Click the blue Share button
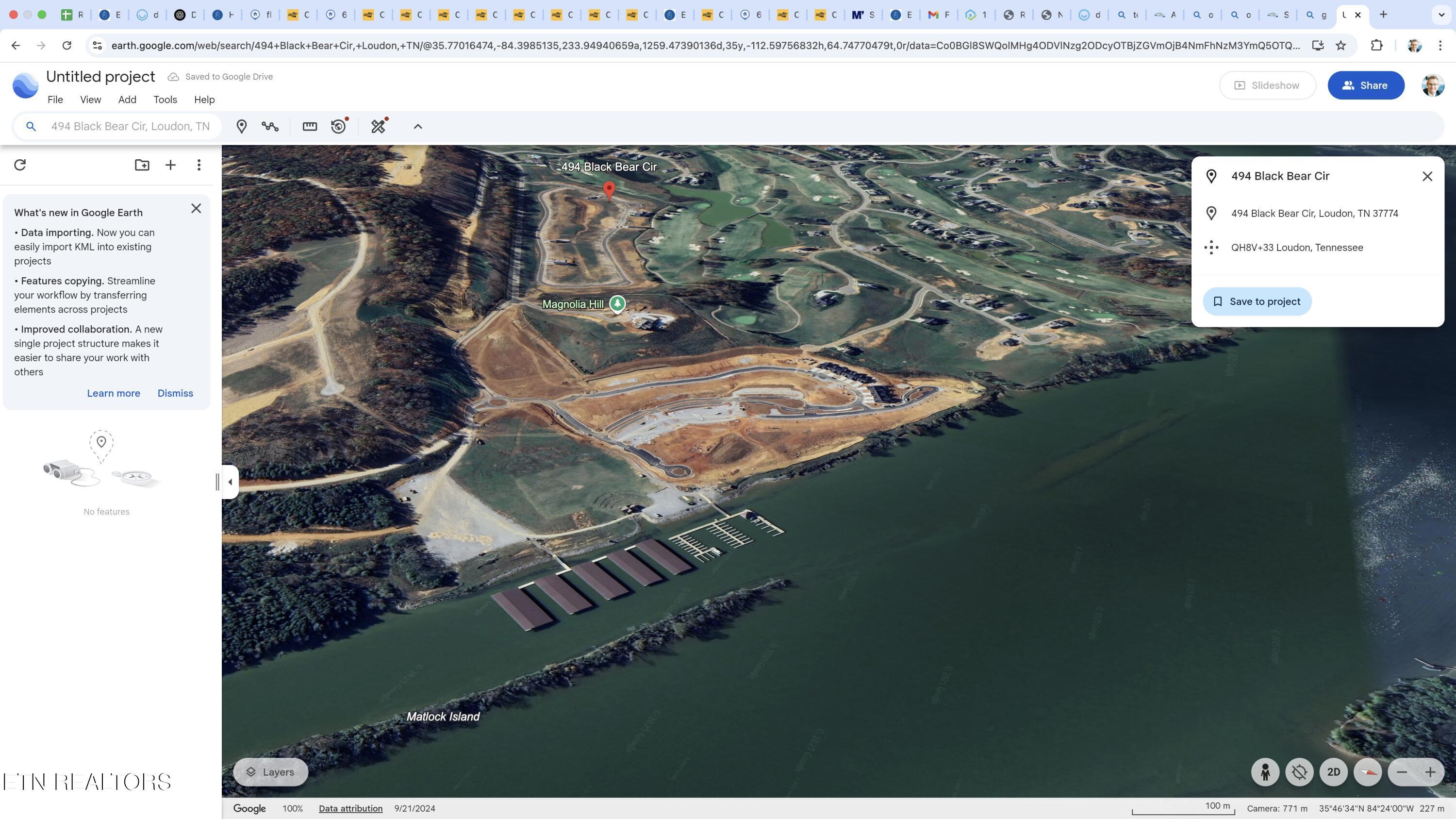Image resolution: width=1456 pixels, height=819 pixels. point(1366,85)
